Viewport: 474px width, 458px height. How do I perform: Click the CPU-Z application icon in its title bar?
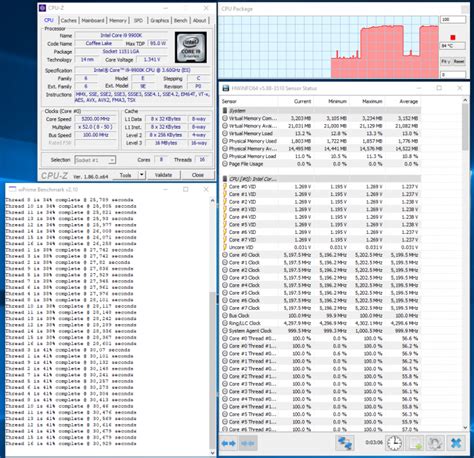pyautogui.click(x=43, y=8)
